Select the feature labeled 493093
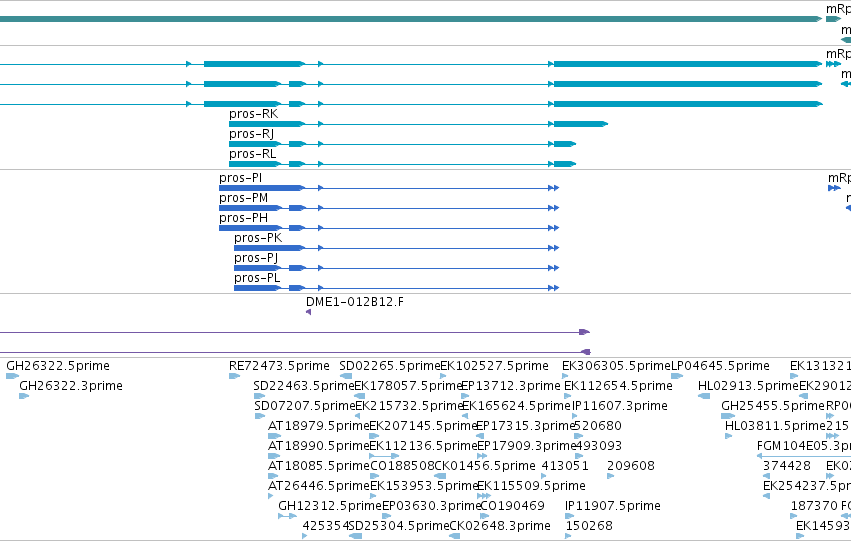 click(599, 446)
